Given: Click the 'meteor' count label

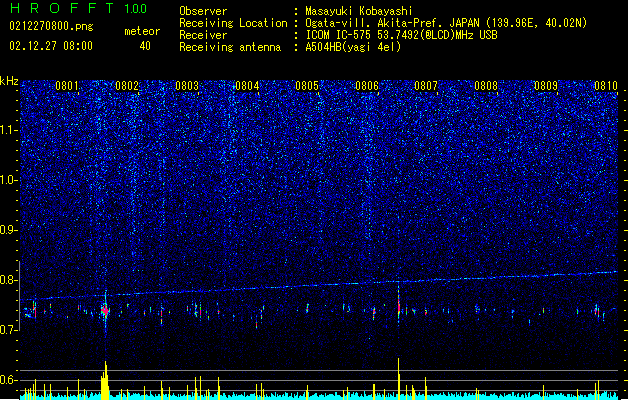Looking at the screenshot, I should click(x=142, y=31).
